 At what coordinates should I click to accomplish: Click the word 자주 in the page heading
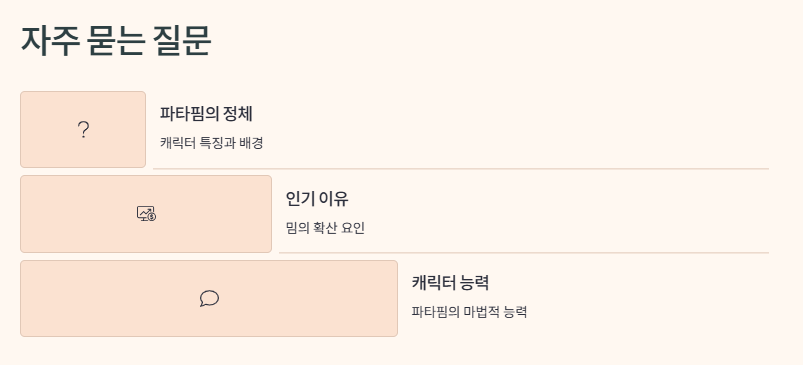50,40
